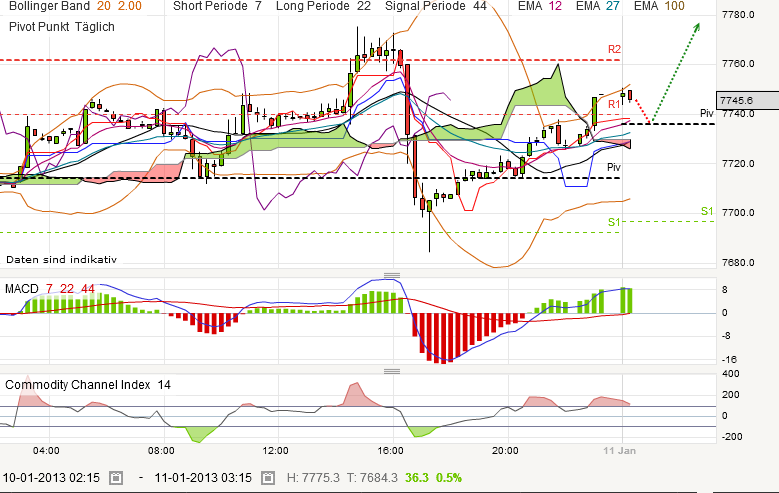Click the CCI axis value -200
Image resolution: width=779 pixels, height=493 pixels.
[732, 437]
